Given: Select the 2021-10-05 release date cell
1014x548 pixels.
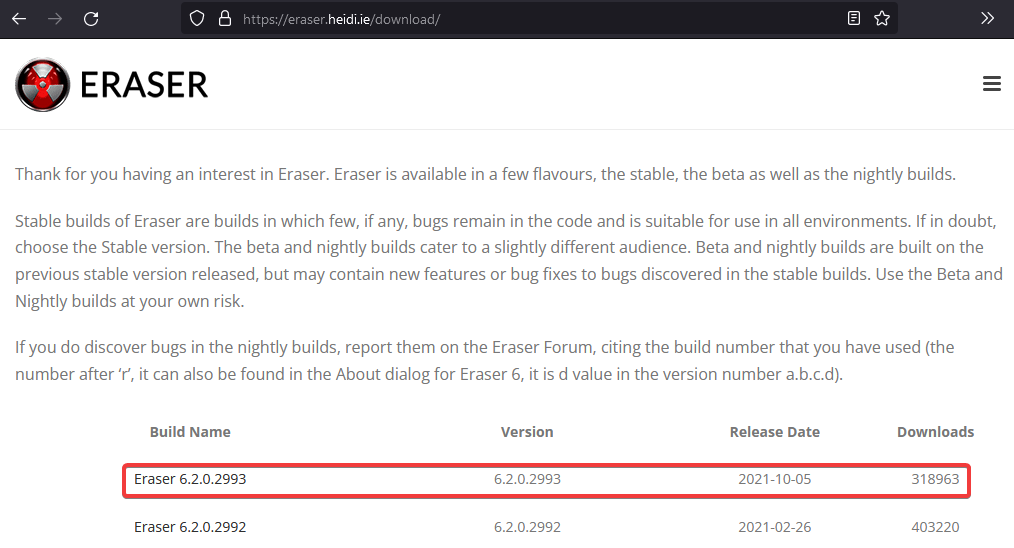Looking at the screenshot, I should tap(774, 479).
